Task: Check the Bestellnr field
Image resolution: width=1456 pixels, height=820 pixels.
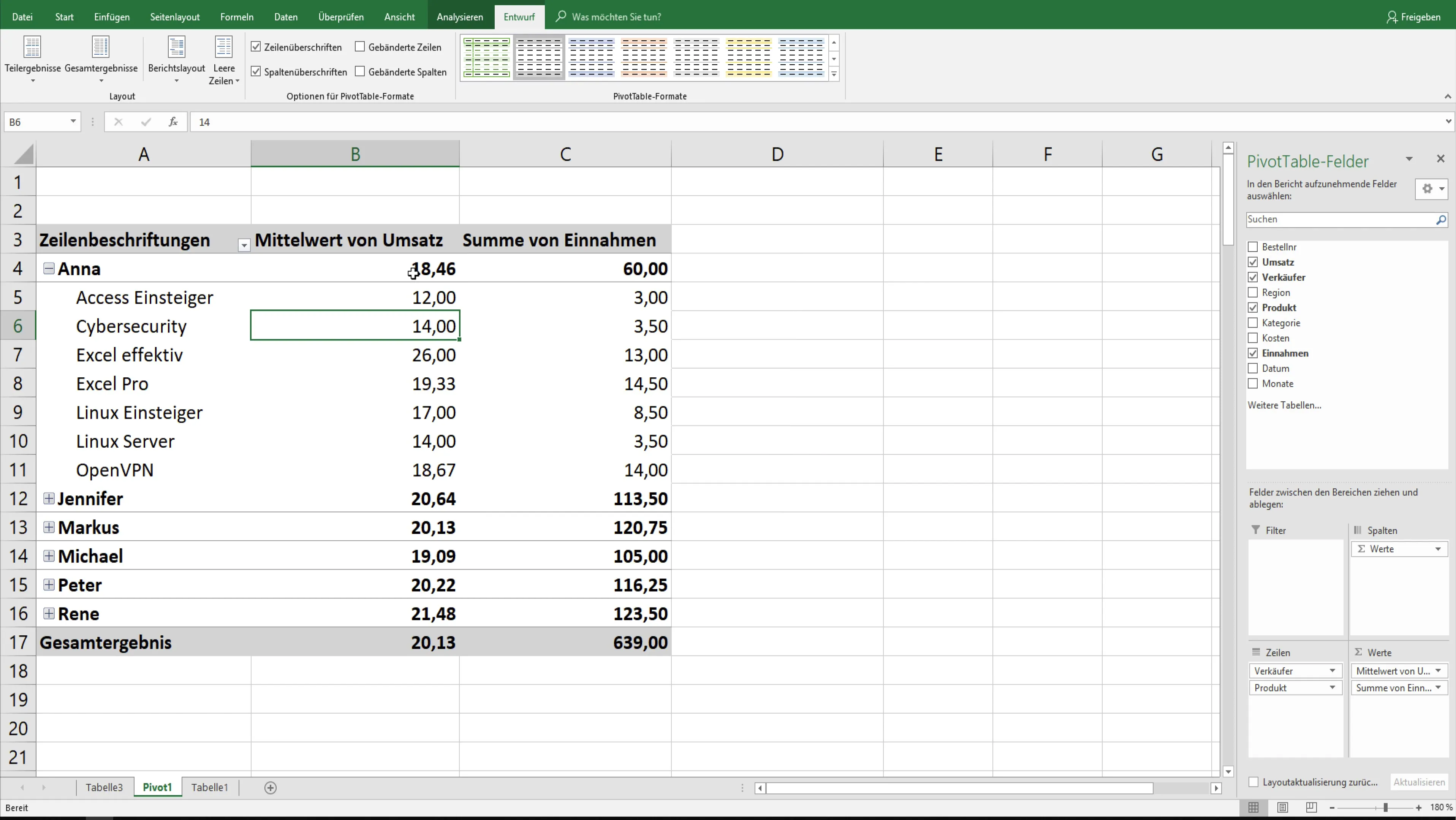Action: [1252, 247]
